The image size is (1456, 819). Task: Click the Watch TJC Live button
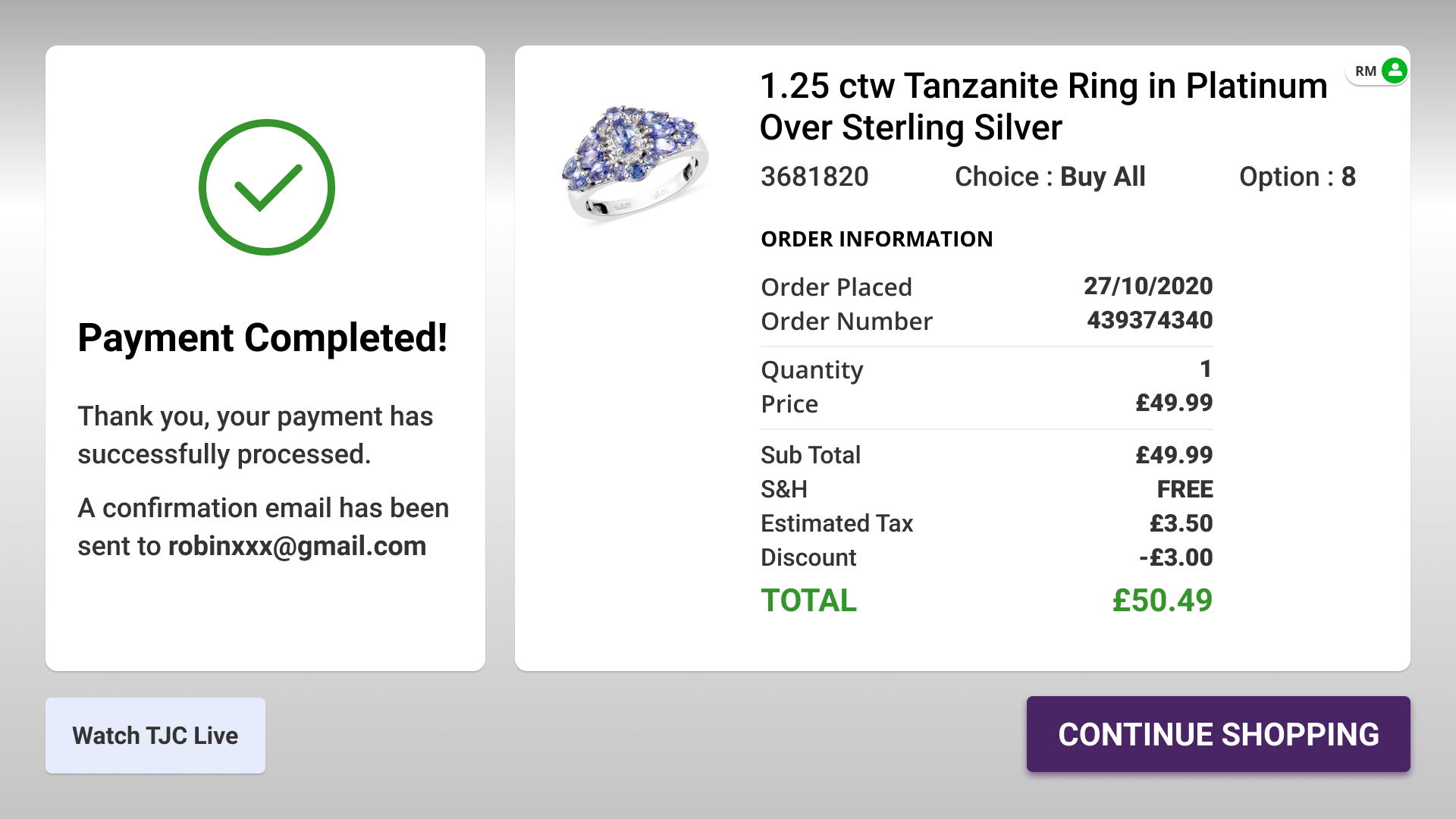pos(155,736)
